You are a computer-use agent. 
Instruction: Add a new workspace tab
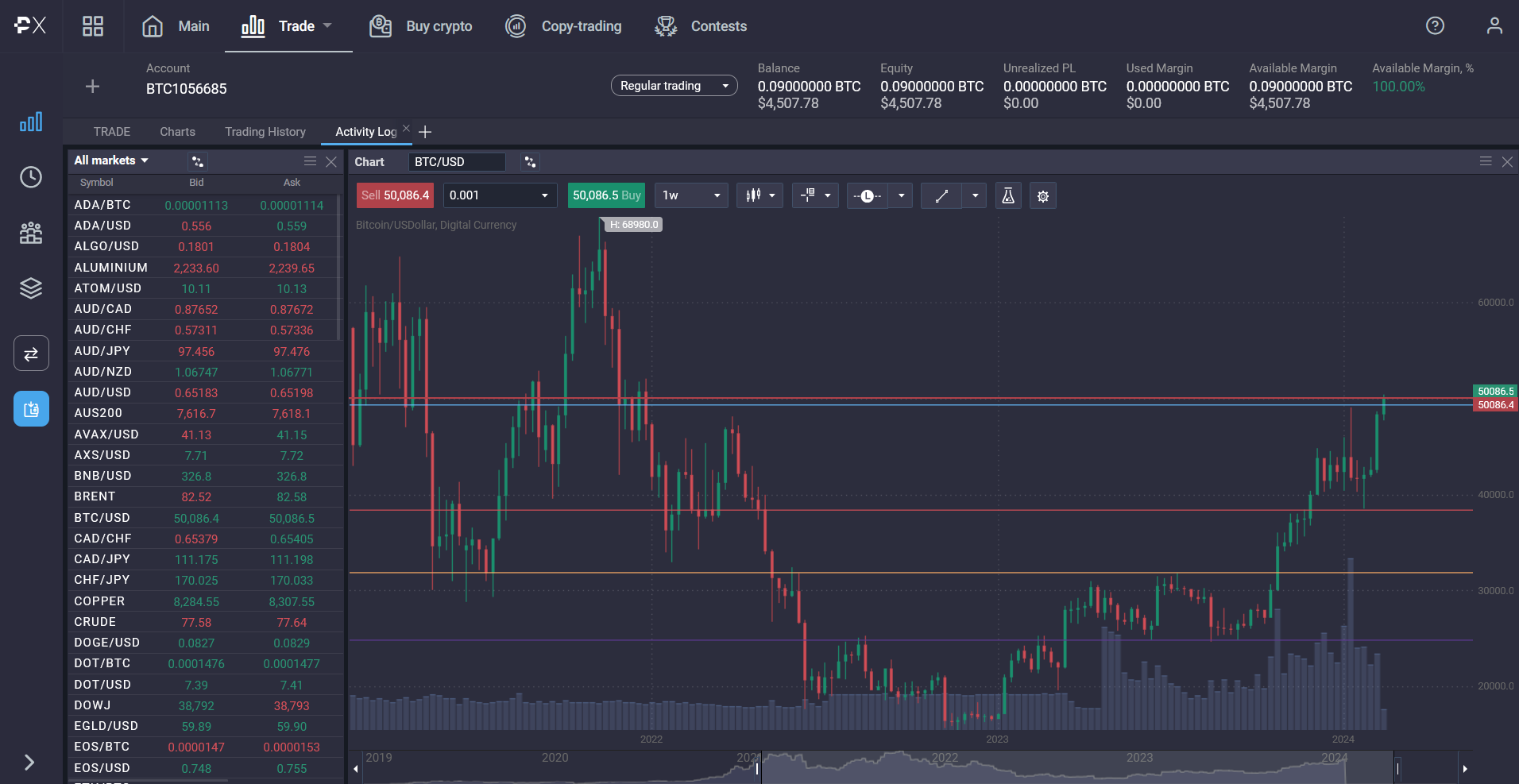pyautogui.click(x=425, y=132)
